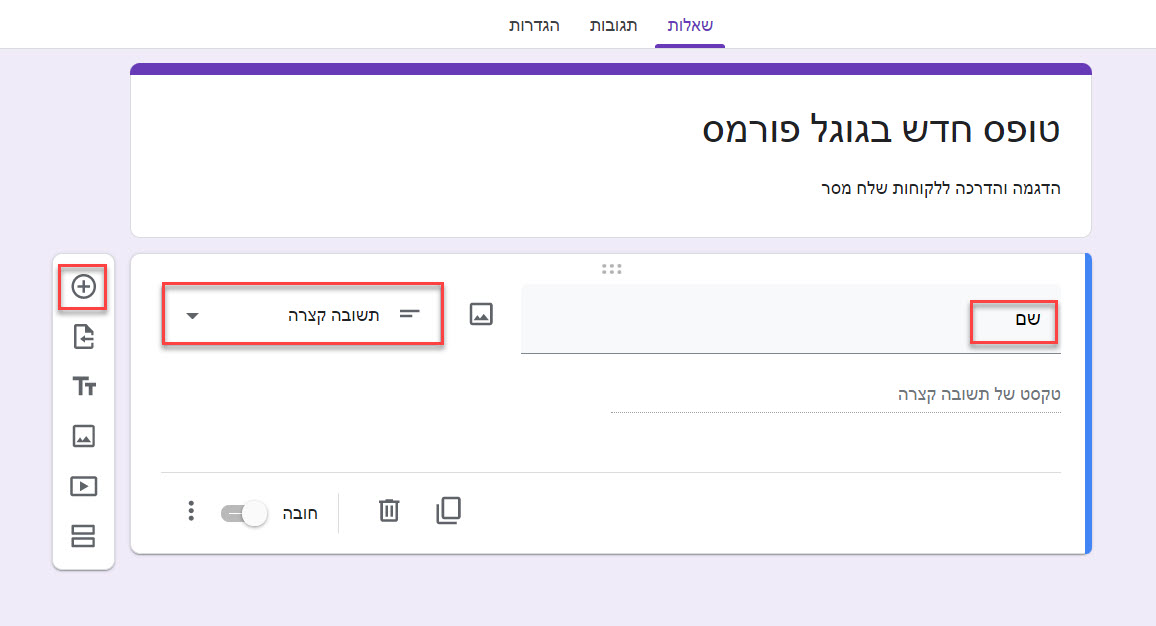Open the תשובה קצרה question type dropdown

click(x=302, y=315)
